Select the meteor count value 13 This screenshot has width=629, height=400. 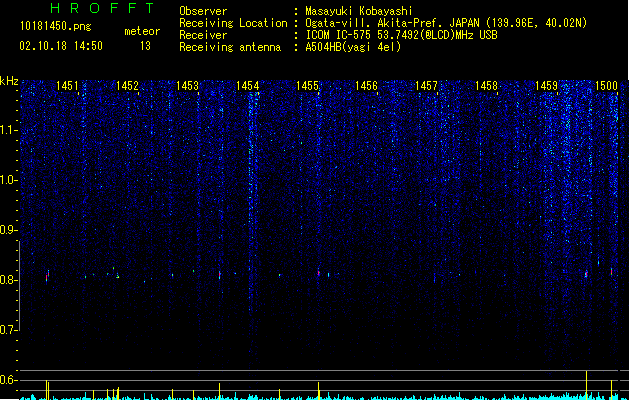pyautogui.click(x=145, y=46)
